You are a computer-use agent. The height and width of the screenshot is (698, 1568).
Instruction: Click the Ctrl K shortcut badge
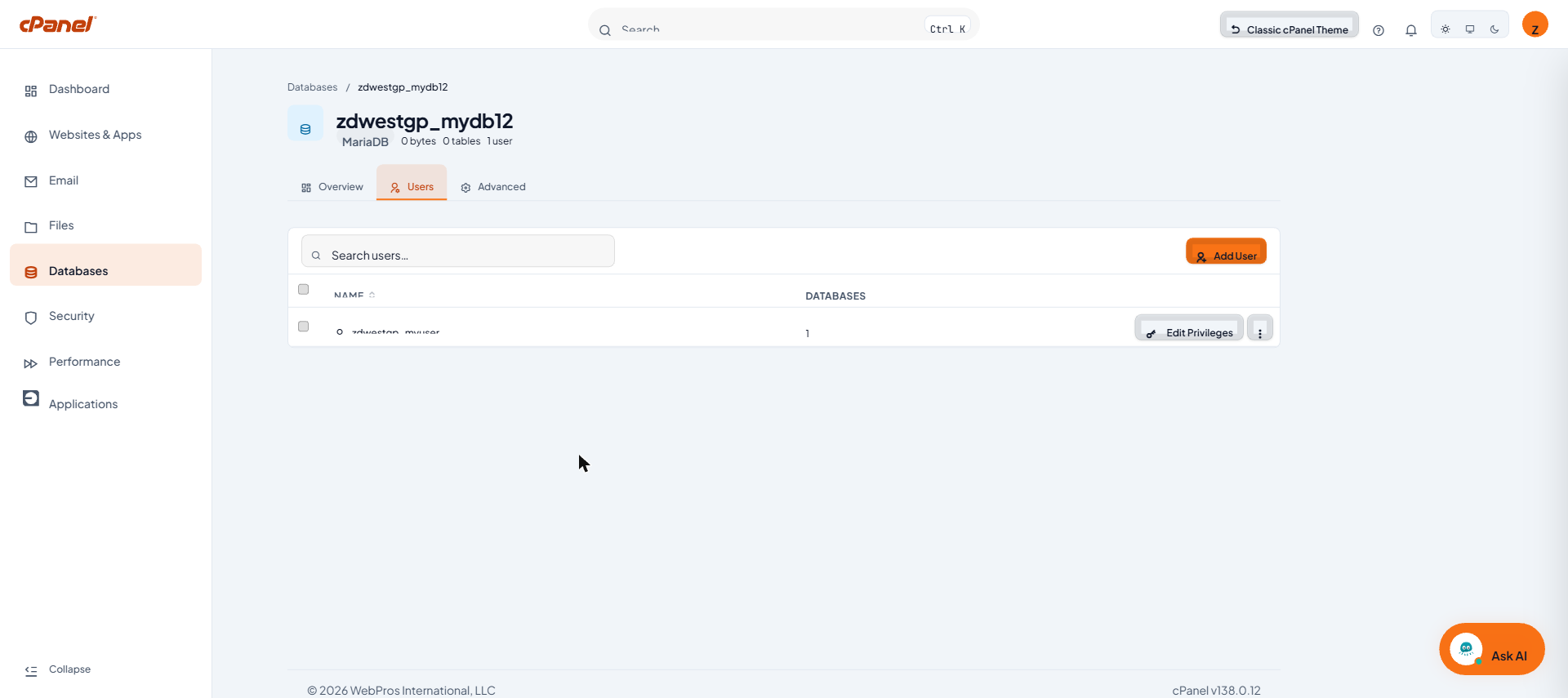point(947,29)
